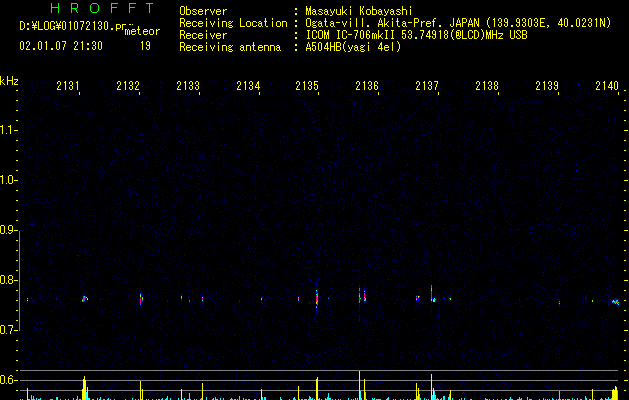Click the kHz axis unit label
Image resolution: width=629 pixels, height=400 pixels.
(x=9, y=81)
